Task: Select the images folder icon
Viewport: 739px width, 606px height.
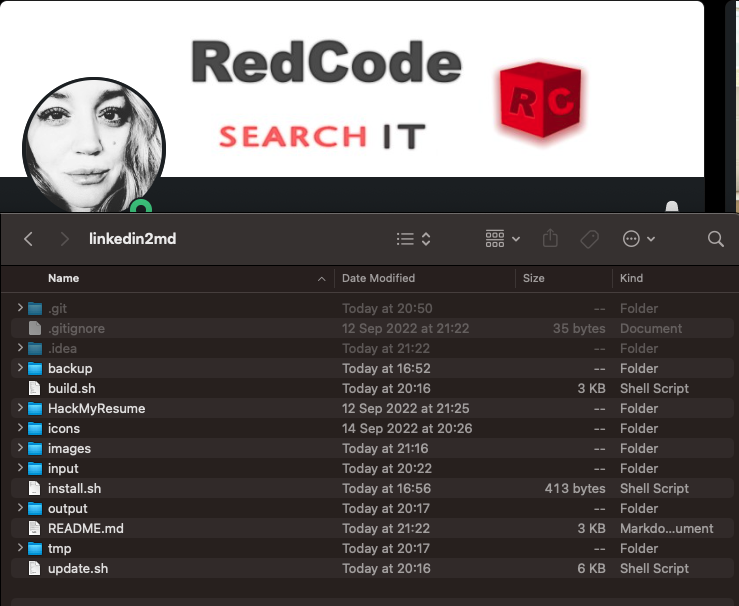Action: click(35, 449)
